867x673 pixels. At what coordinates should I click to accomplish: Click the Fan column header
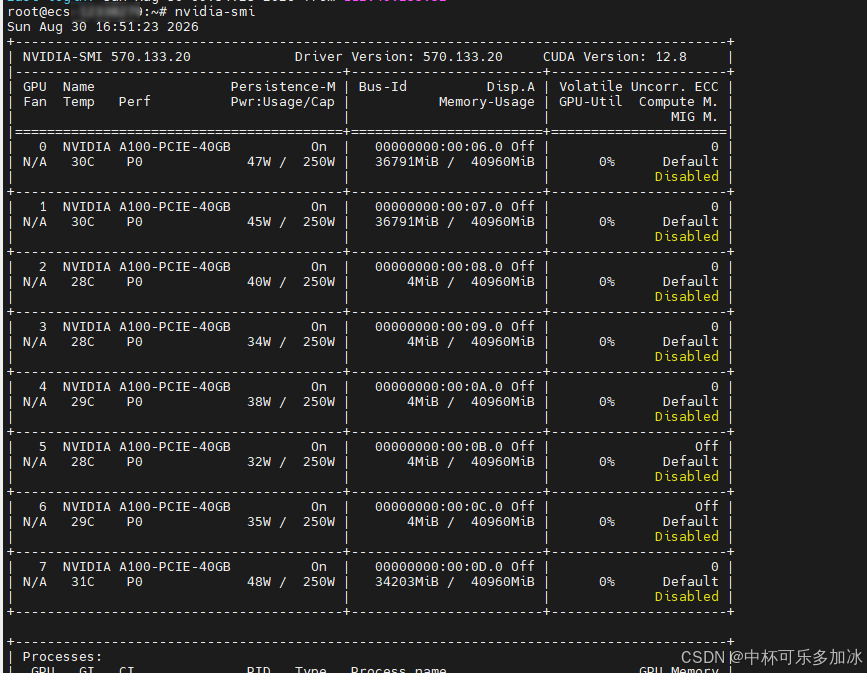tap(35, 102)
